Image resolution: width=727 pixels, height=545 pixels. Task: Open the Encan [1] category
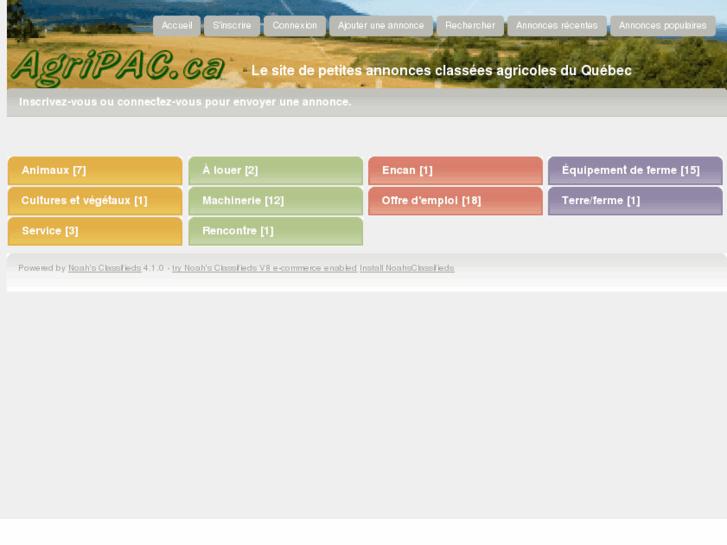[x=455, y=171]
